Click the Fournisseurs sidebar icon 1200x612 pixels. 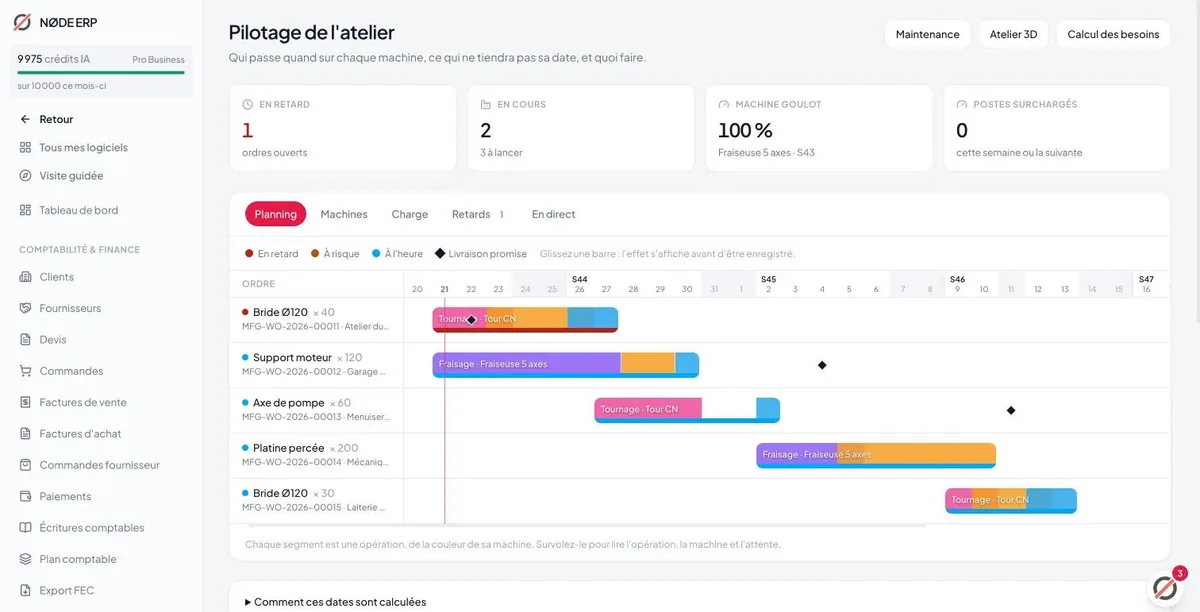tap(25, 308)
